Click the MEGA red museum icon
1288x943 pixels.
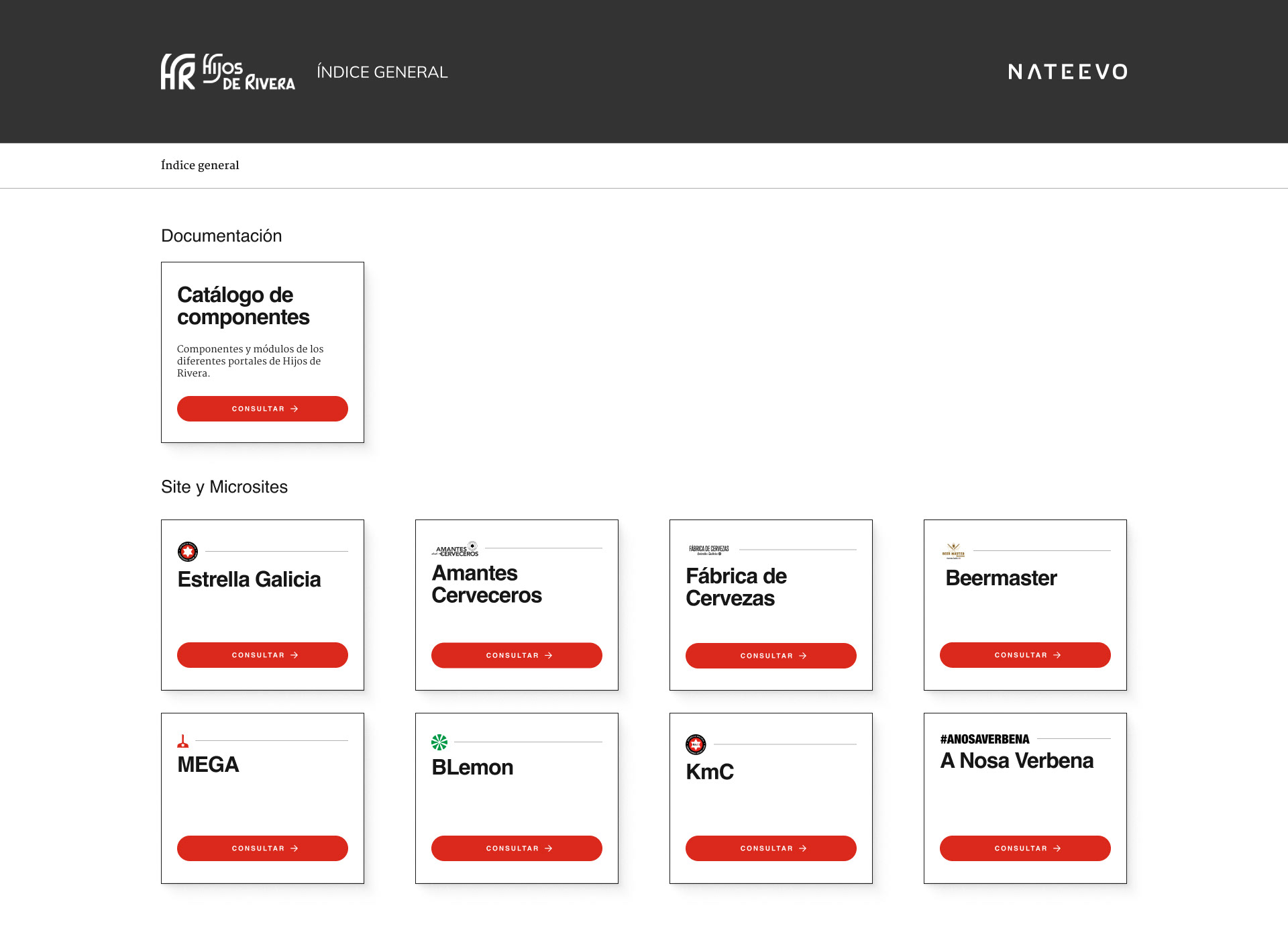coord(182,741)
